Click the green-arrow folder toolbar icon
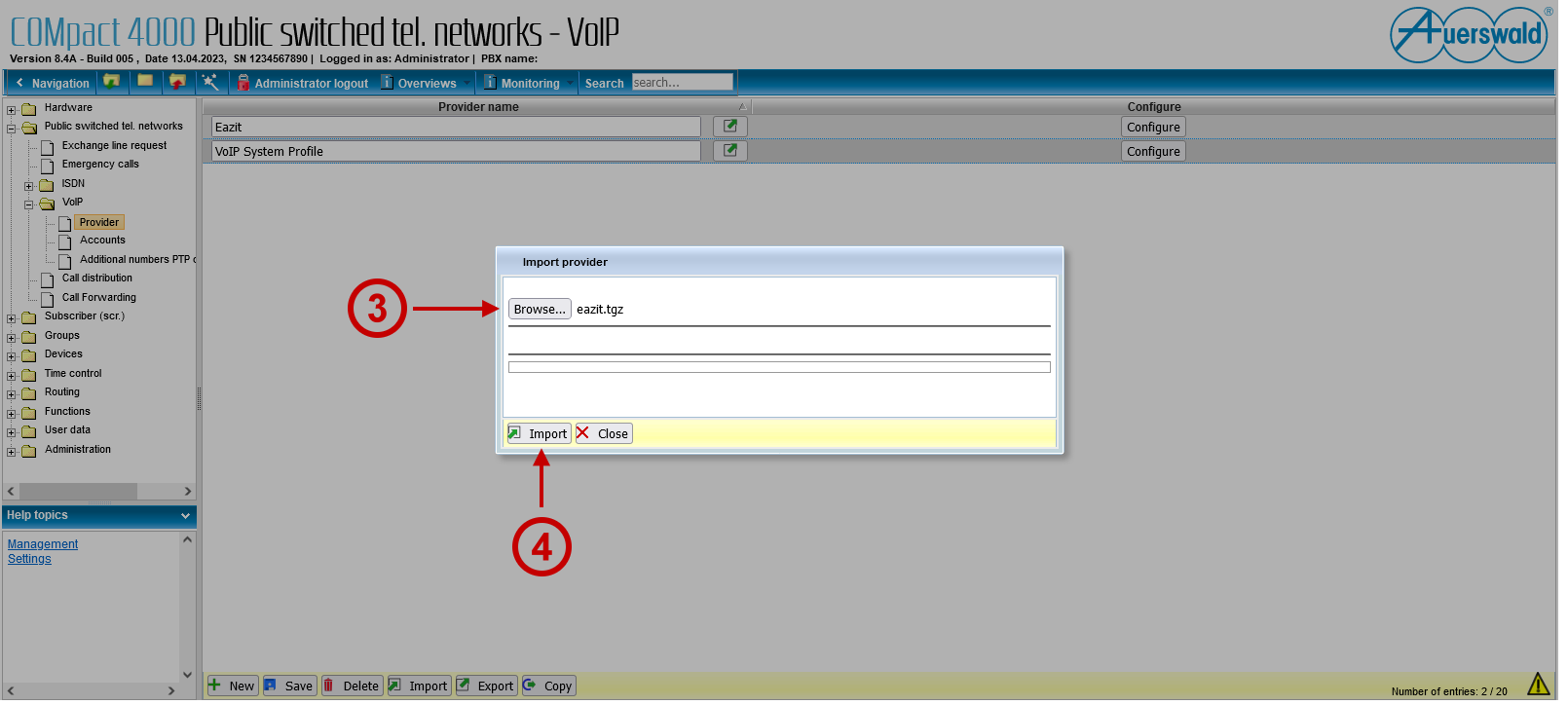The image size is (1568, 705). pos(112,82)
